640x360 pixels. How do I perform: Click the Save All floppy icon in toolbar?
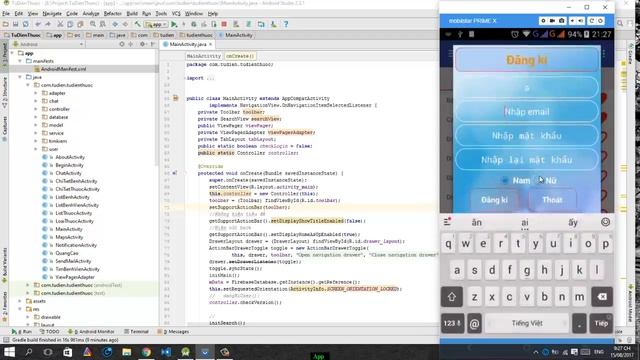(16, 24)
